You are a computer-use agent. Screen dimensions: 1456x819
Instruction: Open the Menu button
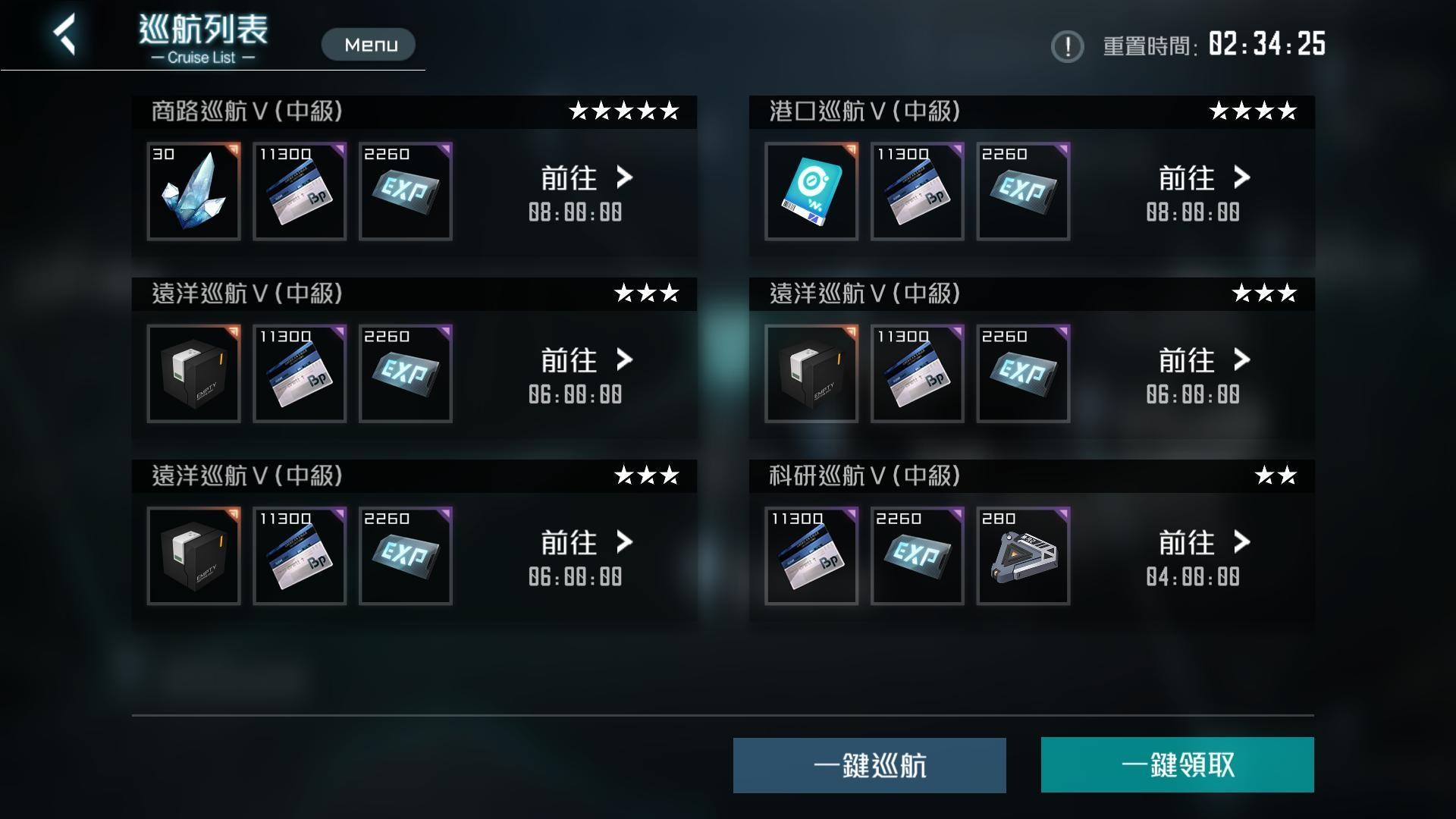(x=369, y=45)
